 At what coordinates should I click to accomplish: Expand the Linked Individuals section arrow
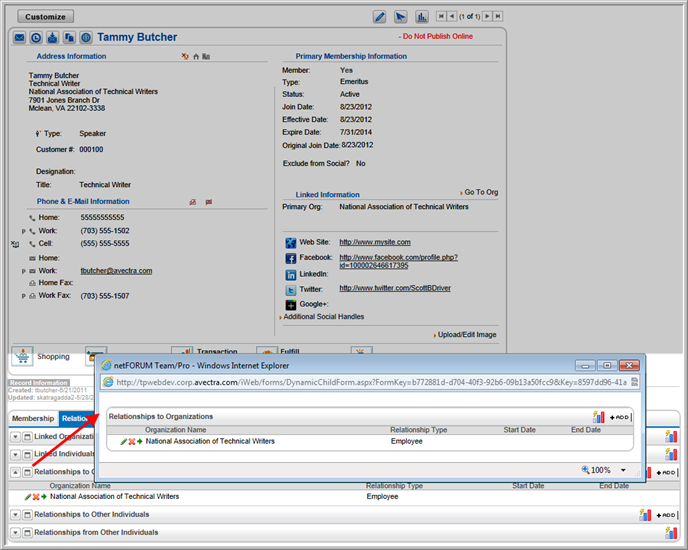(x=15, y=454)
